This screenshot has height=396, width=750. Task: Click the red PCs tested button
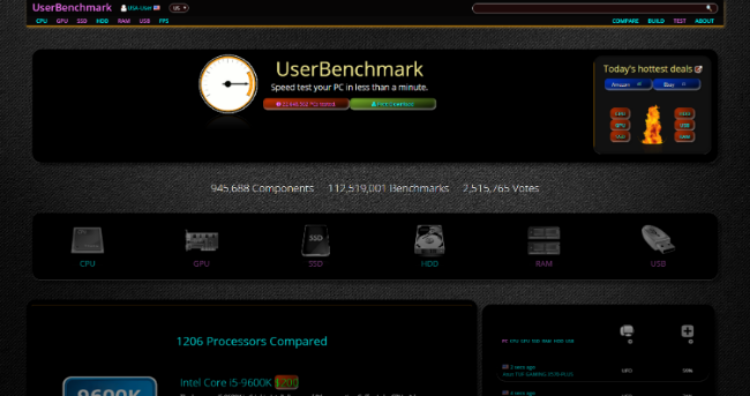coord(306,104)
